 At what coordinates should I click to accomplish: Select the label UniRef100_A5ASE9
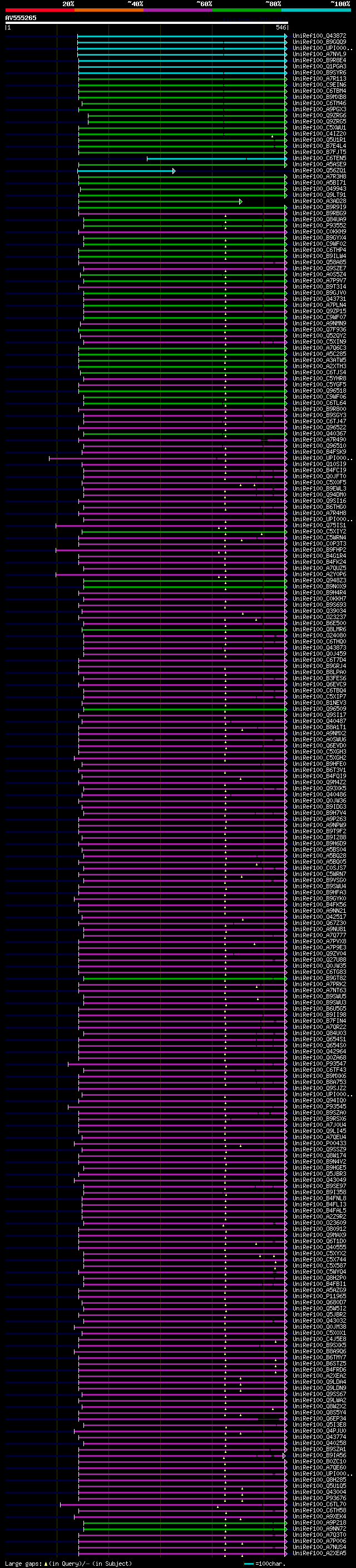[319, 164]
